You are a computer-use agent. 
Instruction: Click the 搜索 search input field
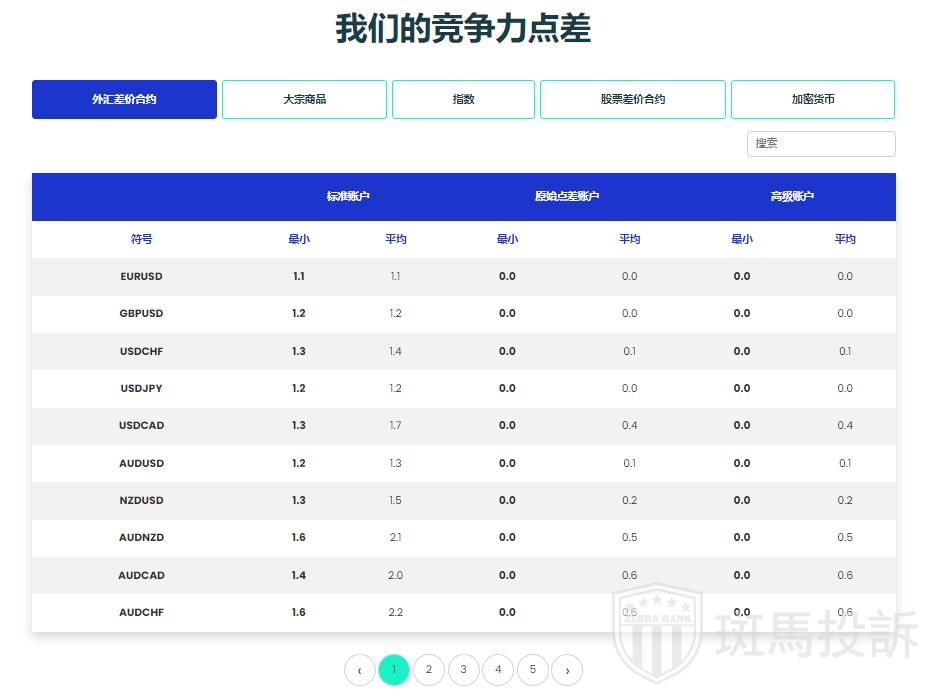click(x=821, y=144)
